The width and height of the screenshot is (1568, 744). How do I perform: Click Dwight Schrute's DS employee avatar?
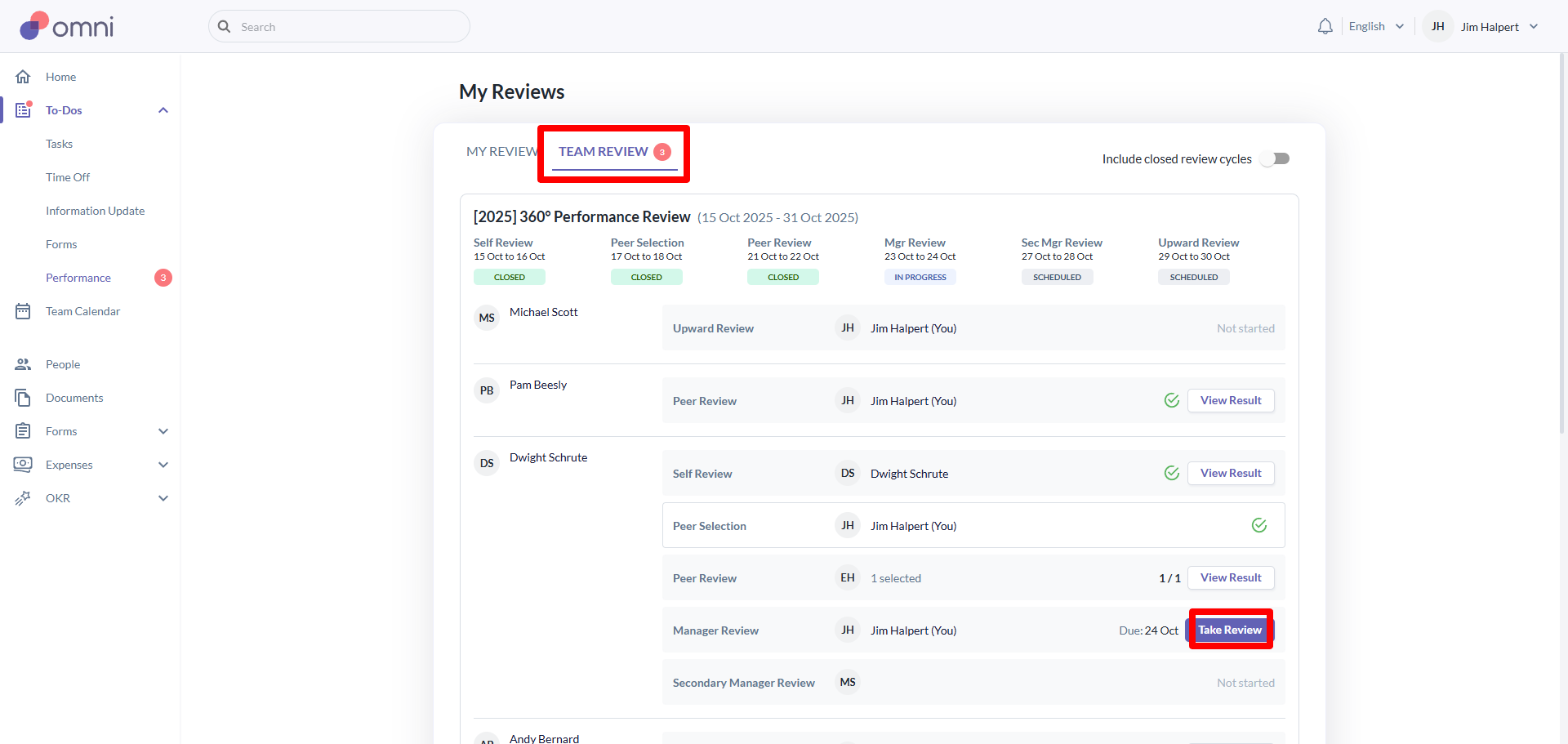(x=487, y=463)
